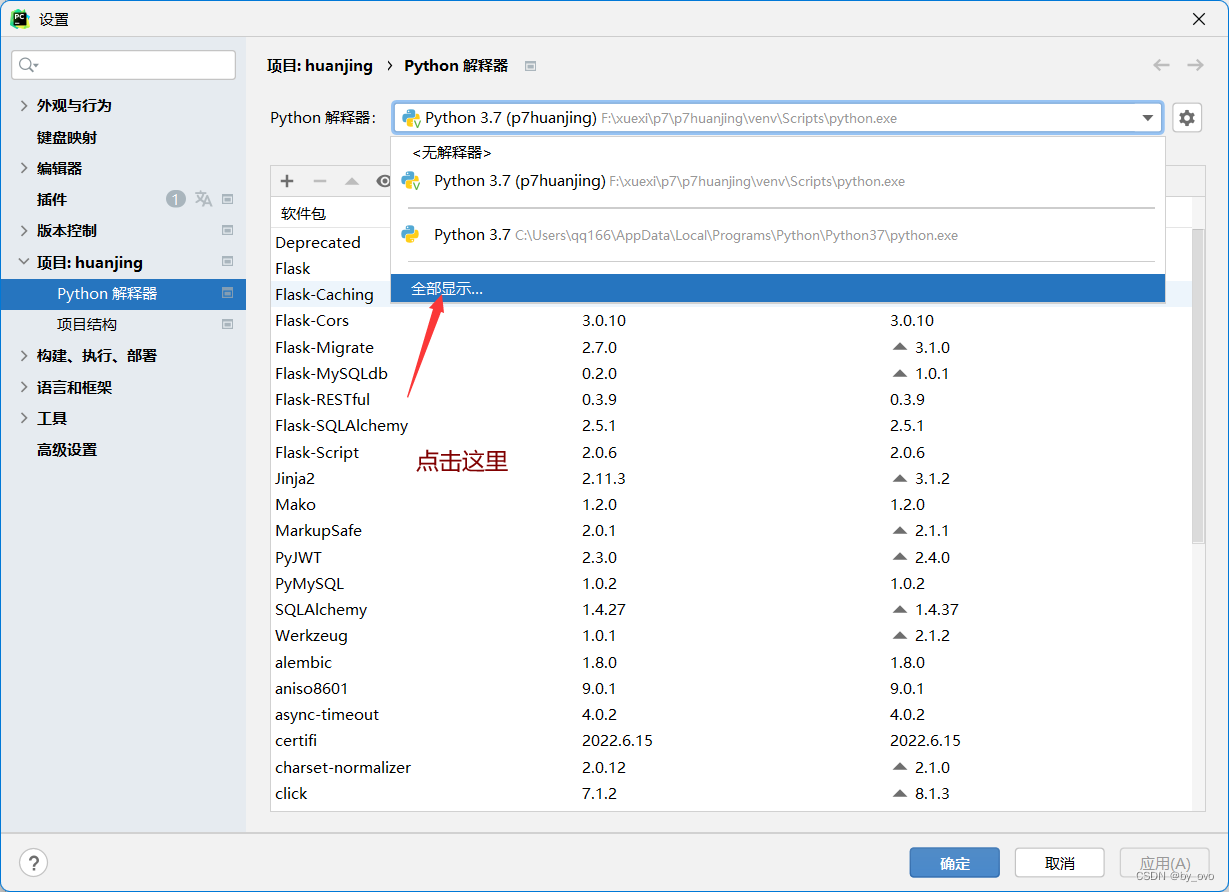Select the certifi package row
This screenshot has height=892, width=1229.
pyautogui.click(x=731, y=741)
